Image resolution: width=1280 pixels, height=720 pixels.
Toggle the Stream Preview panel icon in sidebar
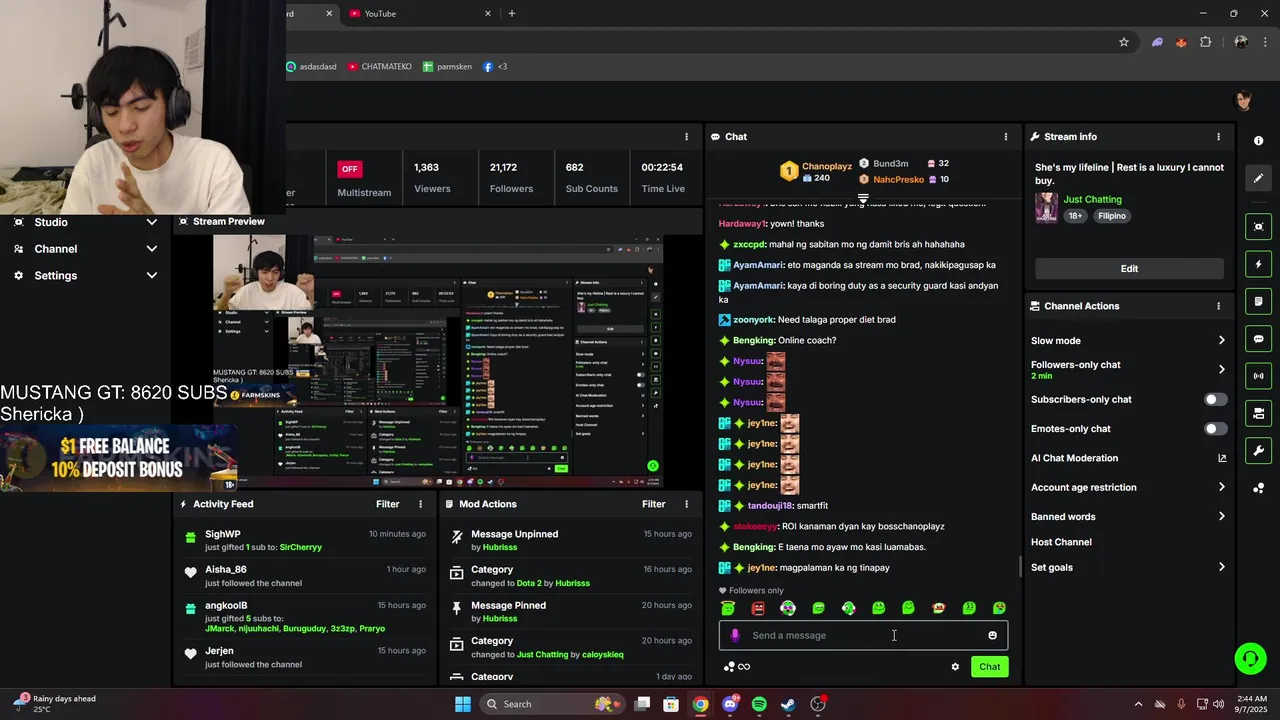pos(1258,227)
